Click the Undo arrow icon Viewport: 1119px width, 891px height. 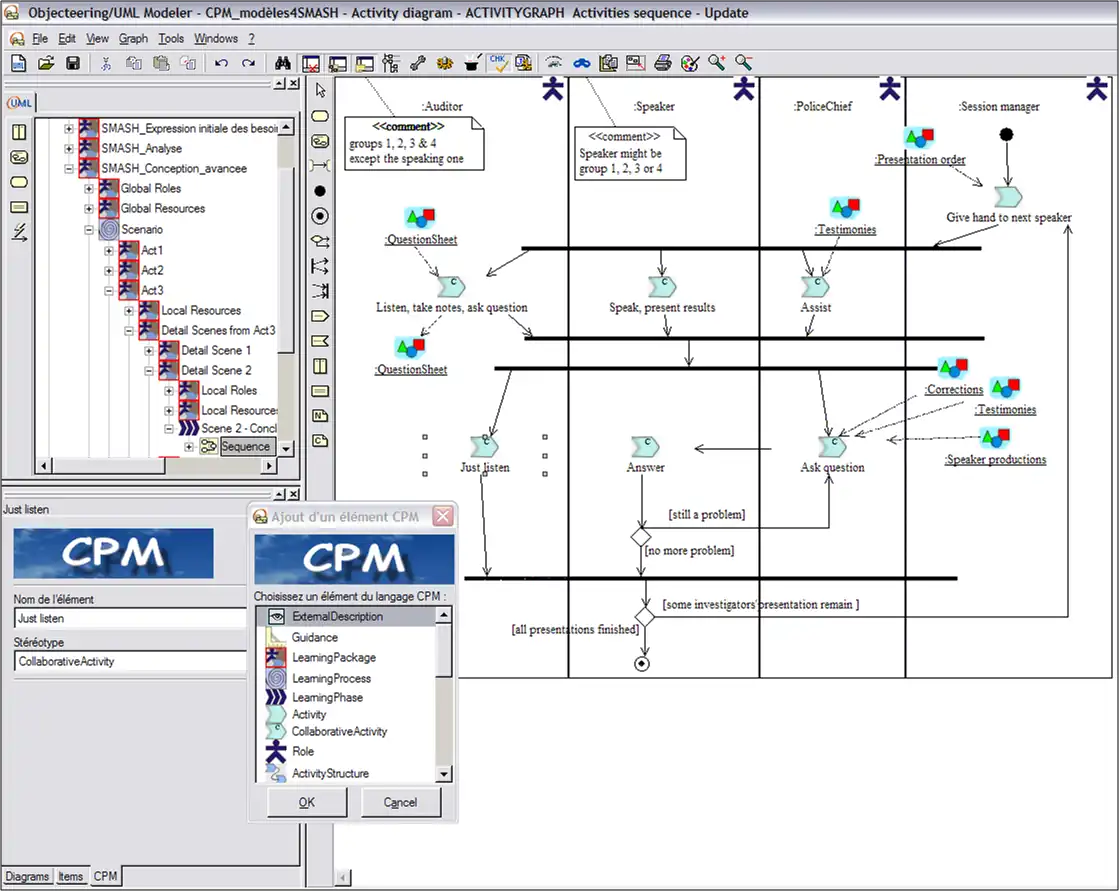pos(221,63)
